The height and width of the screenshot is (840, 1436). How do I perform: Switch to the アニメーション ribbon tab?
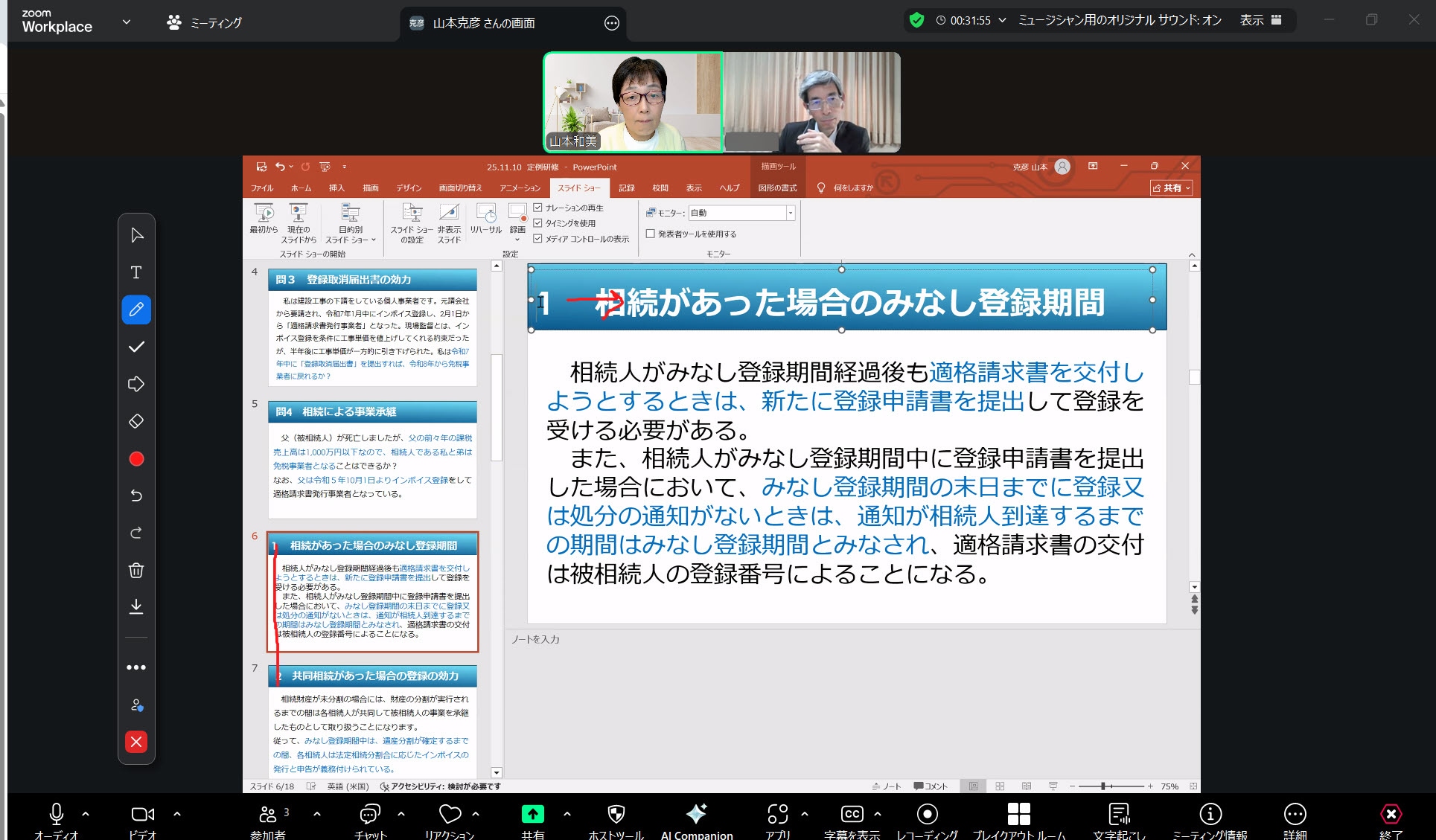pos(520,188)
